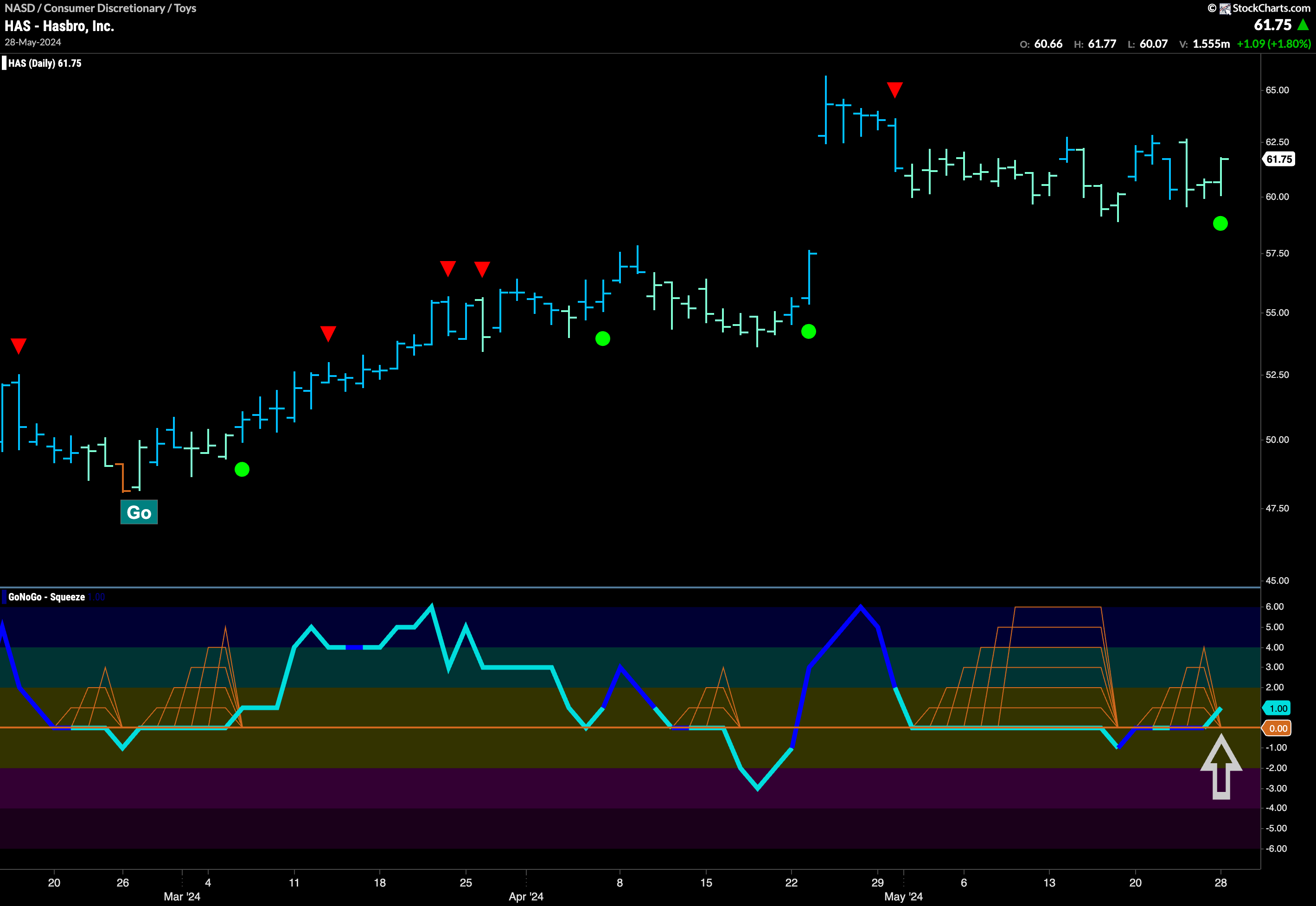Click the O: 60.66 open value

[1041, 44]
